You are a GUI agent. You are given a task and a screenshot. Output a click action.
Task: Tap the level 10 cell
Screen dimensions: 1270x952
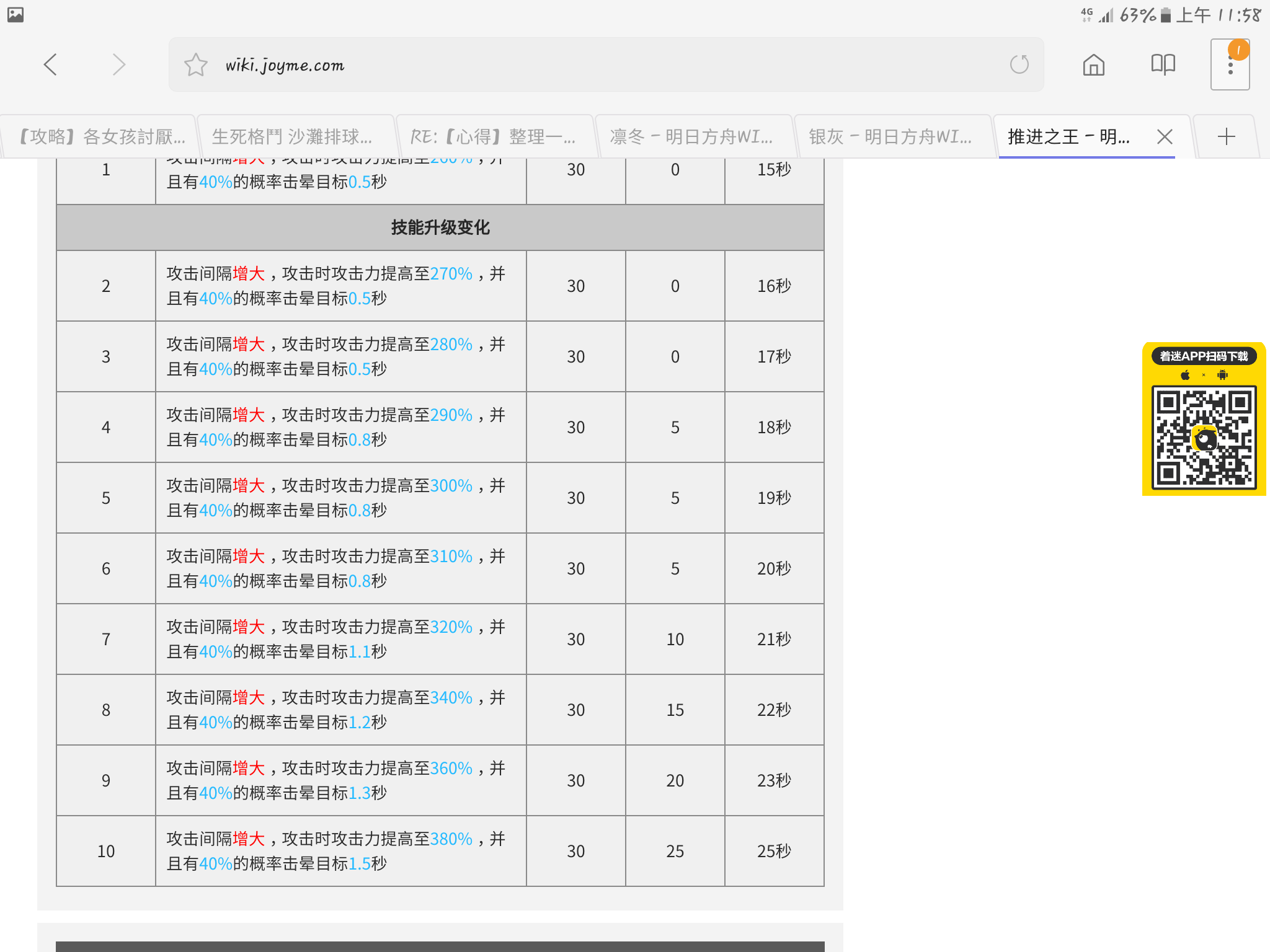106,851
